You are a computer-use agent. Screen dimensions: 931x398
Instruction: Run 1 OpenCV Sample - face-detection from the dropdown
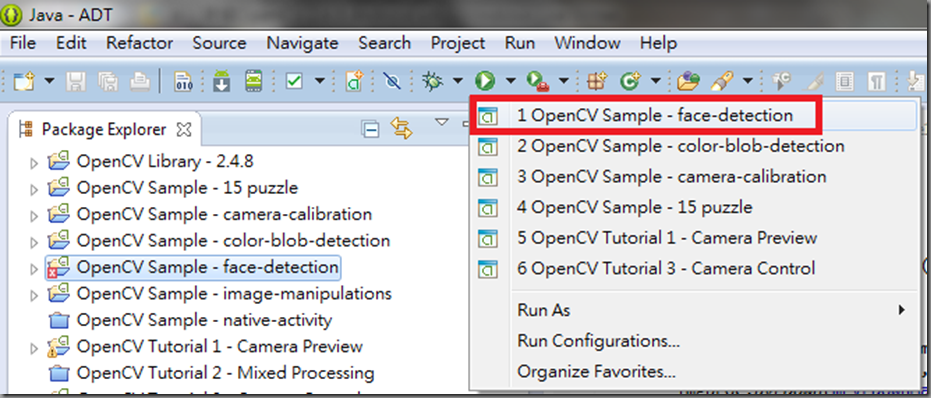(694, 115)
